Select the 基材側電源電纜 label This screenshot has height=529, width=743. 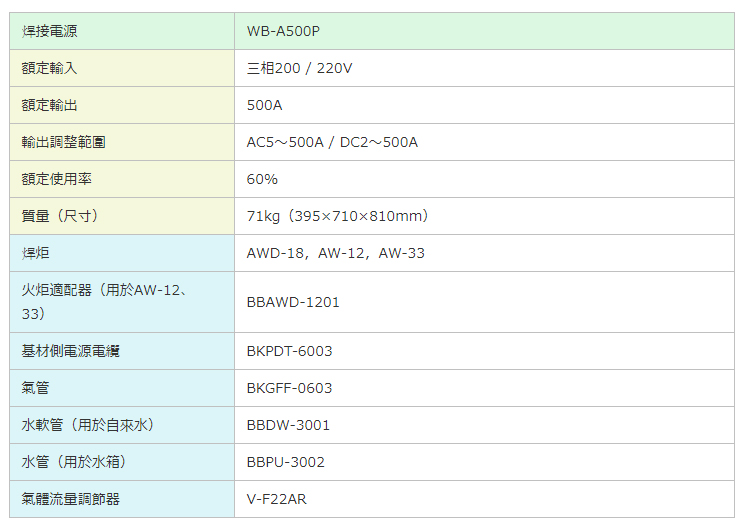click(70, 351)
